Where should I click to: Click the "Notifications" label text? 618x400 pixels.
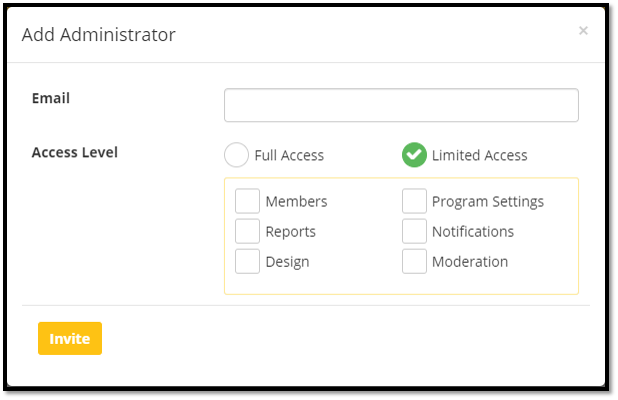[x=473, y=232]
